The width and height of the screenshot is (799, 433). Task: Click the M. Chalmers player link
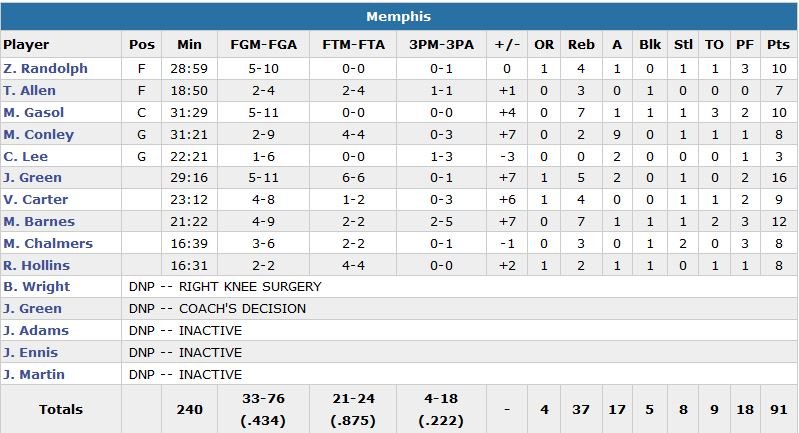coord(48,244)
